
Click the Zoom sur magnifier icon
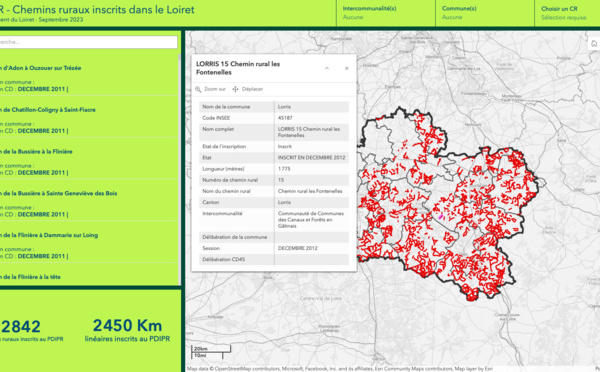tap(198, 89)
